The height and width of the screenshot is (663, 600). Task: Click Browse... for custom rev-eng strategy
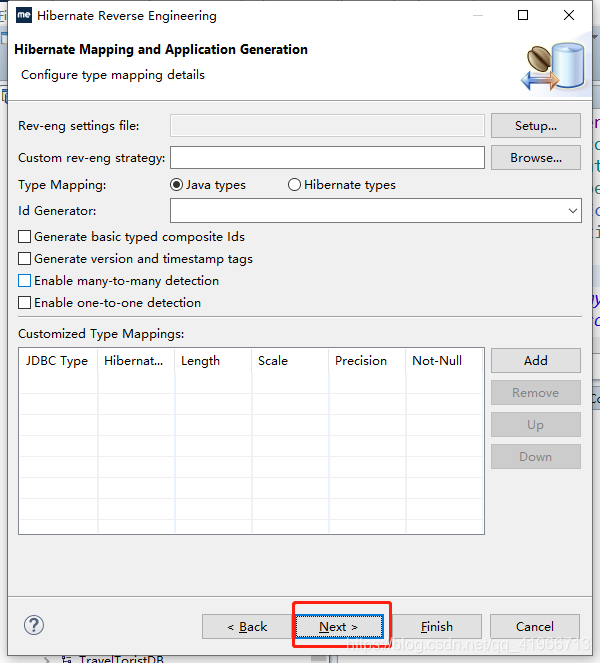(536, 158)
